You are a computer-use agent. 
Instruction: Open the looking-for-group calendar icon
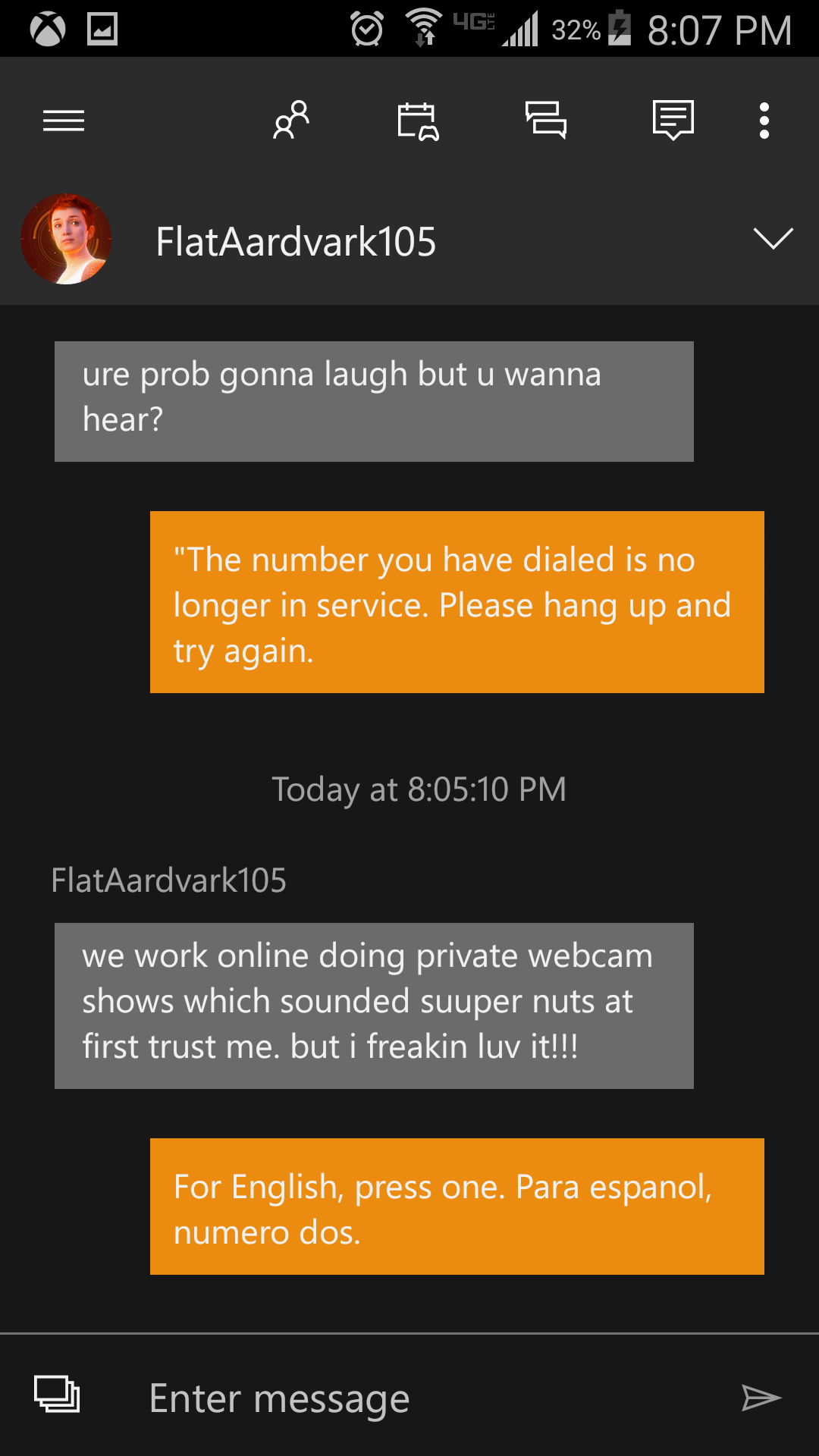point(418,121)
